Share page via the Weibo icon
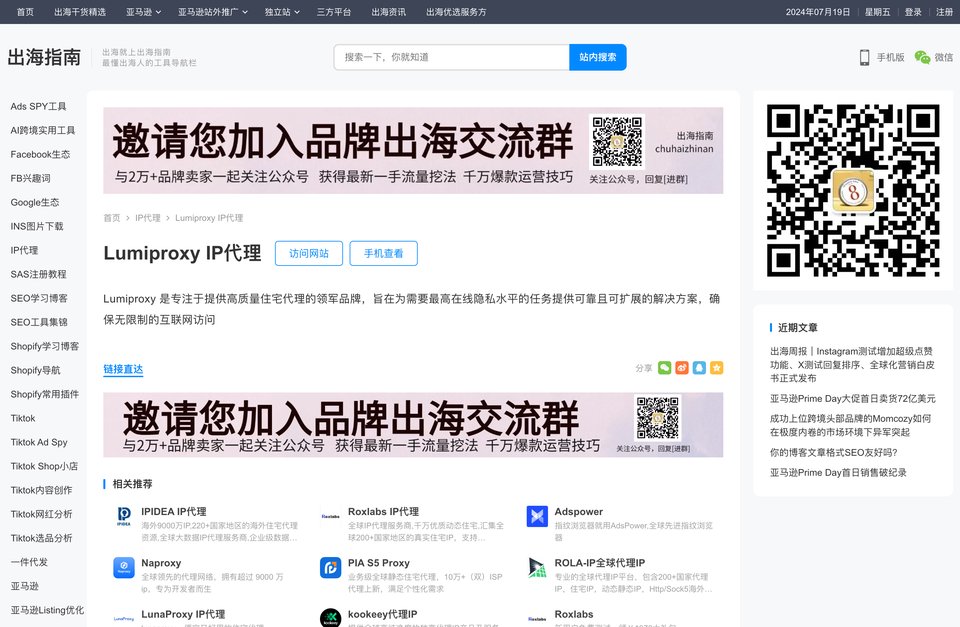Viewport: 960px width, 627px height. 681,367
